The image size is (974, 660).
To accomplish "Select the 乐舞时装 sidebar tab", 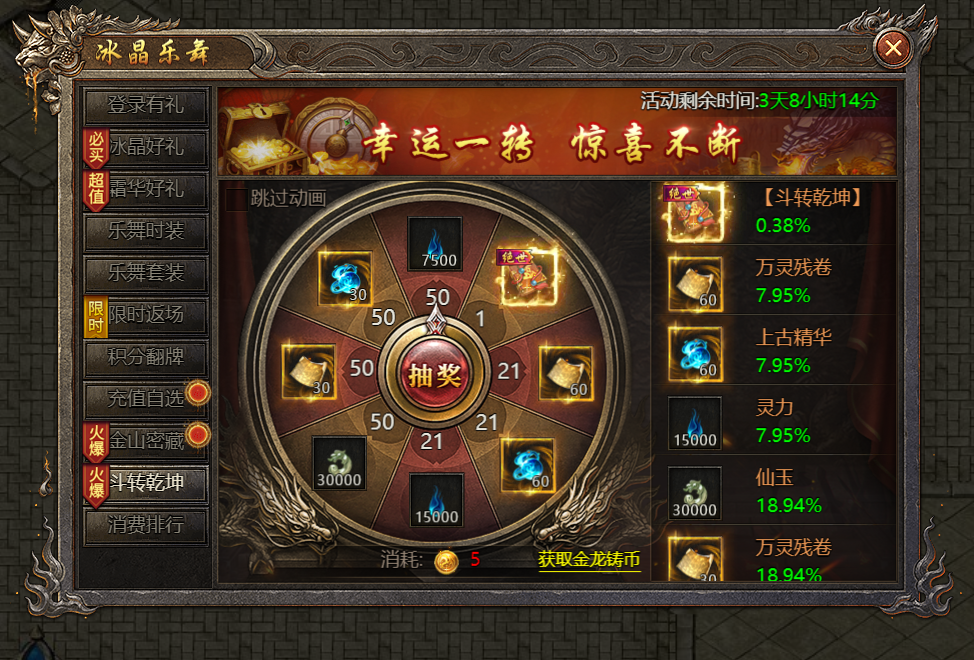I will coord(145,231).
